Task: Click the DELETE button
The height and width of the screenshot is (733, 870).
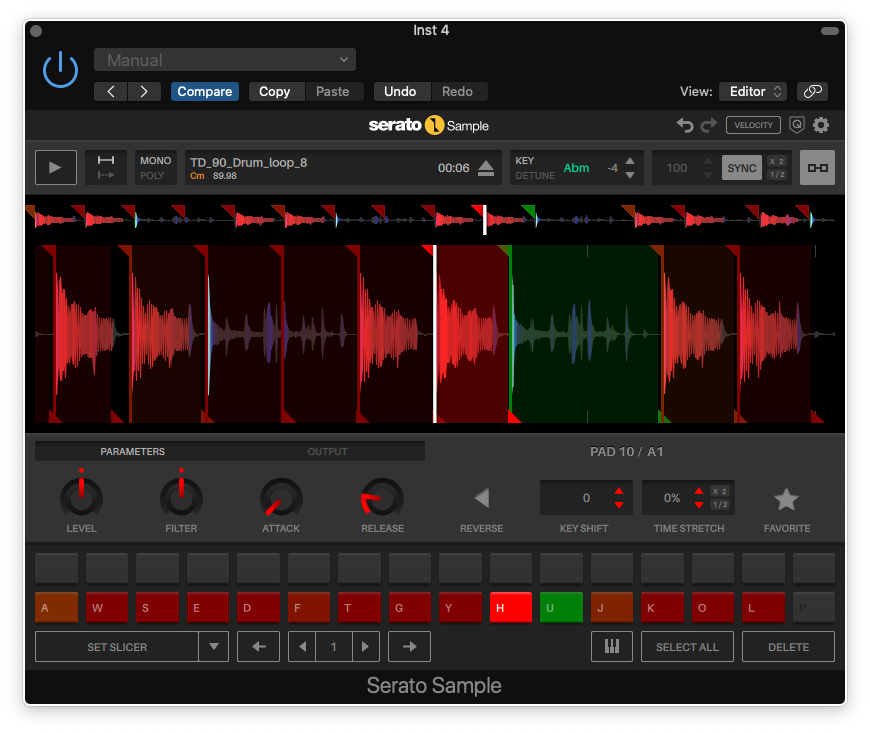Action: pyautogui.click(x=788, y=647)
